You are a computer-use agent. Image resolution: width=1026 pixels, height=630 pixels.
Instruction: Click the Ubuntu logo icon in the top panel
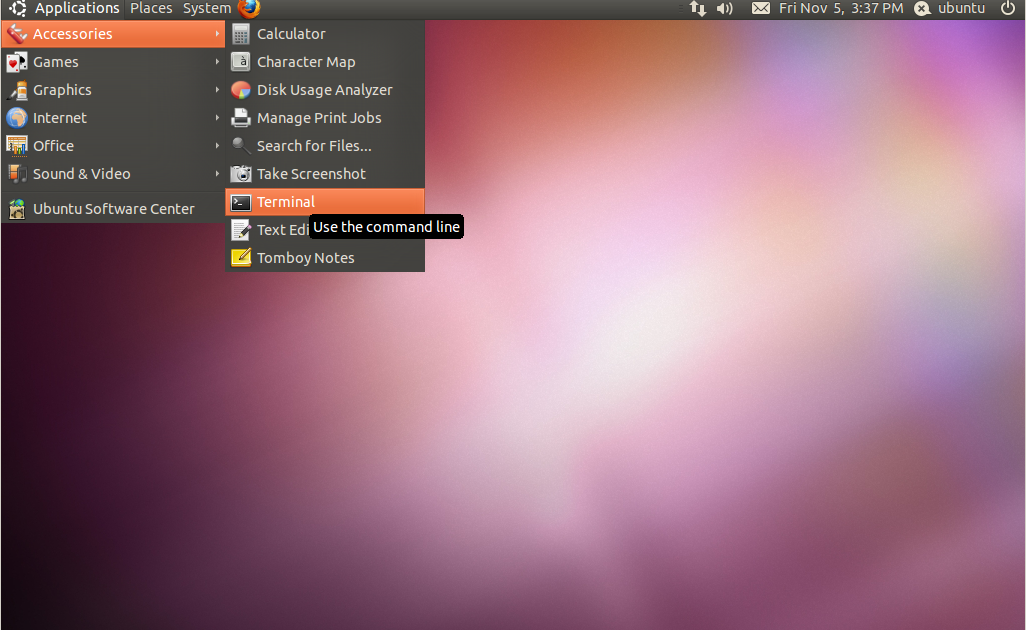point(18,8)
